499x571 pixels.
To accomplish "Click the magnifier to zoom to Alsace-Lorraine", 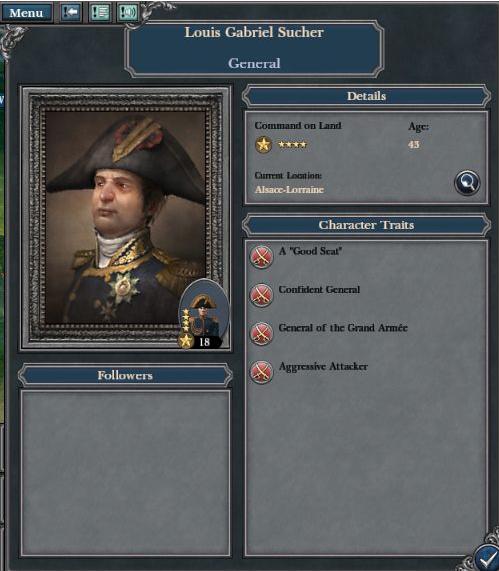I will click(467, 182).
